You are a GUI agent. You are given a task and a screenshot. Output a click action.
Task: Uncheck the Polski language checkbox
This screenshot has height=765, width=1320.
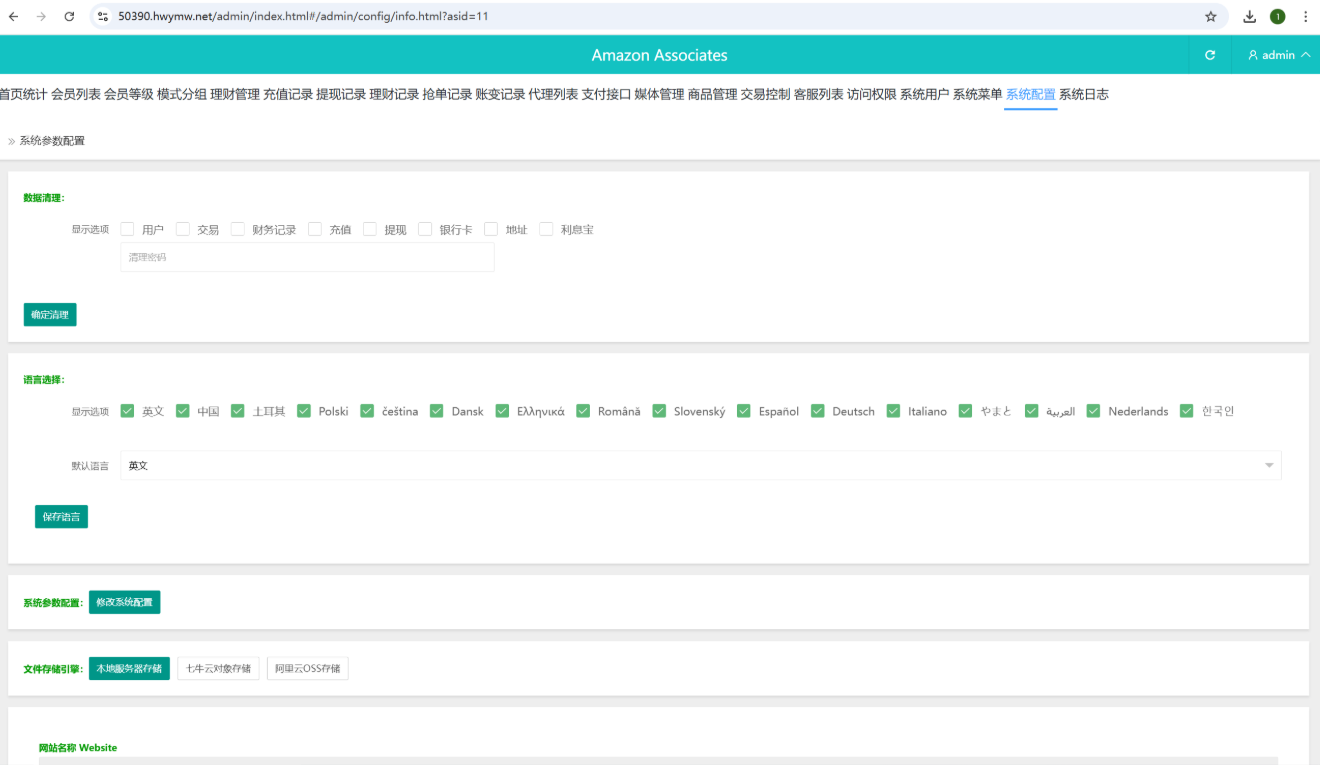point(304,411)
